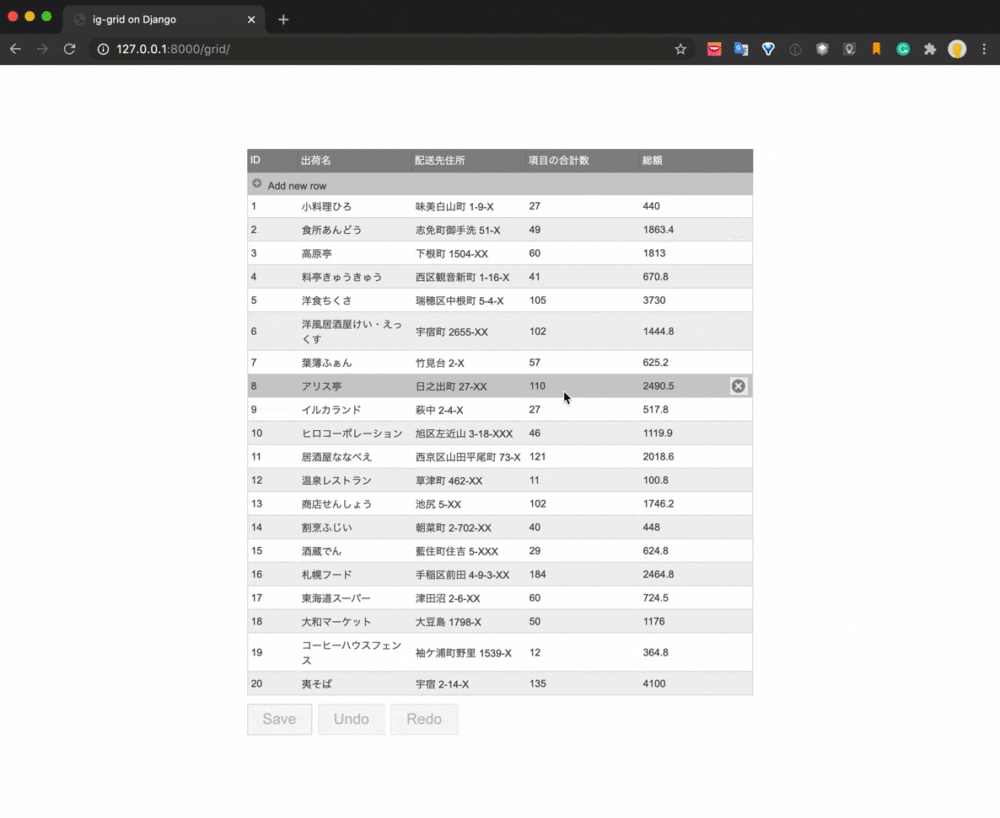Delete the アリス亭 row via its X icon
Image resolution: width=1000 pixels, height=818 pixels.
click(738, 385)
